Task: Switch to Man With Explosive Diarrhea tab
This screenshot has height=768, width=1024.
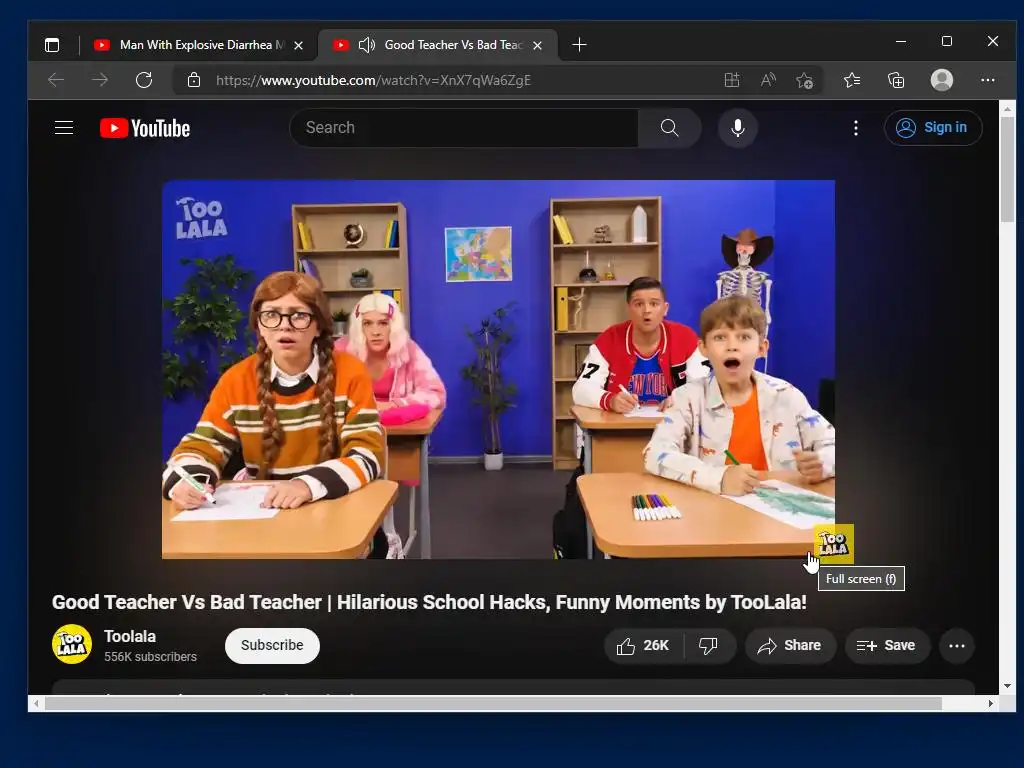Action: coord(199,44)
